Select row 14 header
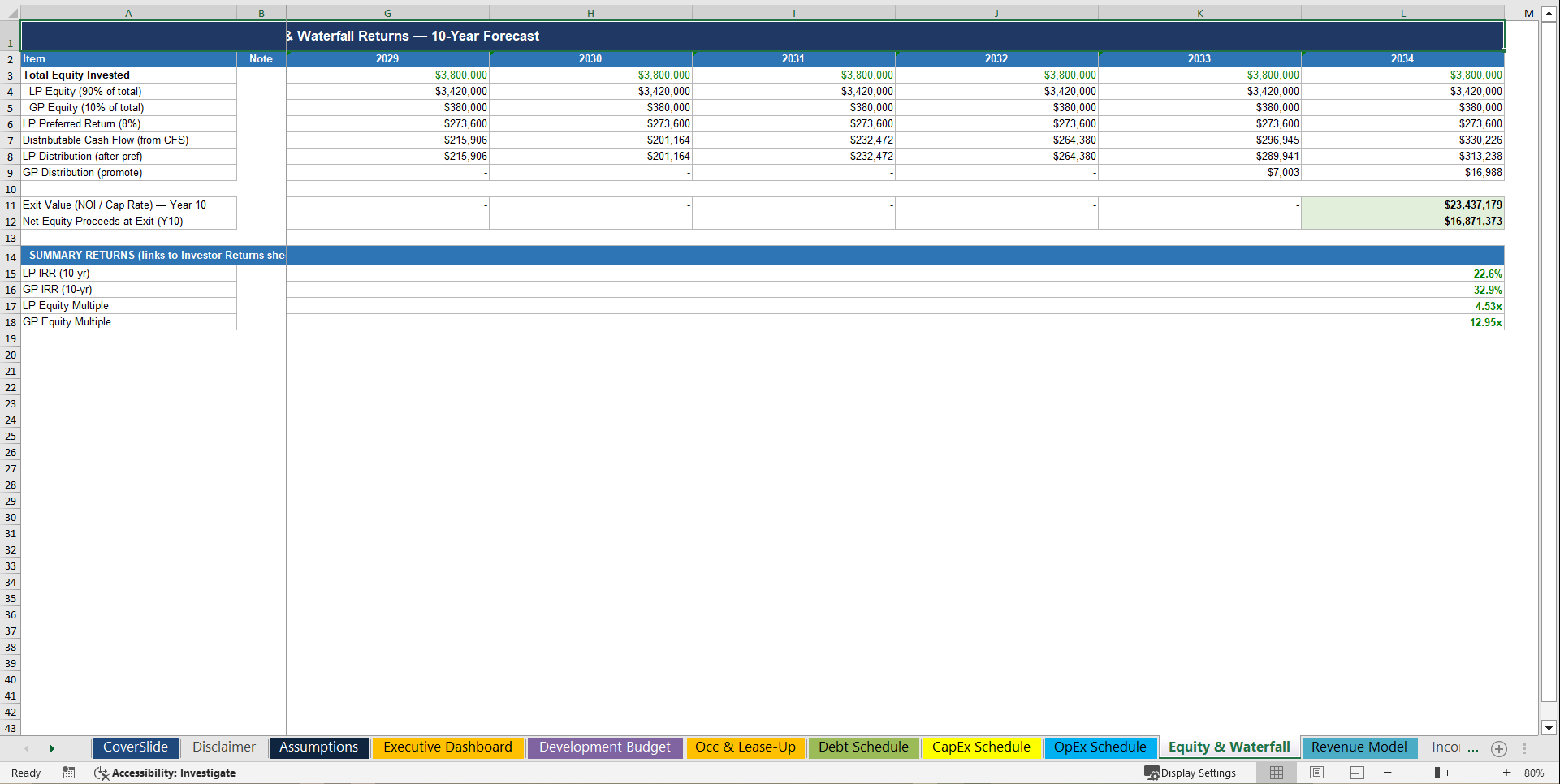Screen dimensions: 1560x784 11,256
